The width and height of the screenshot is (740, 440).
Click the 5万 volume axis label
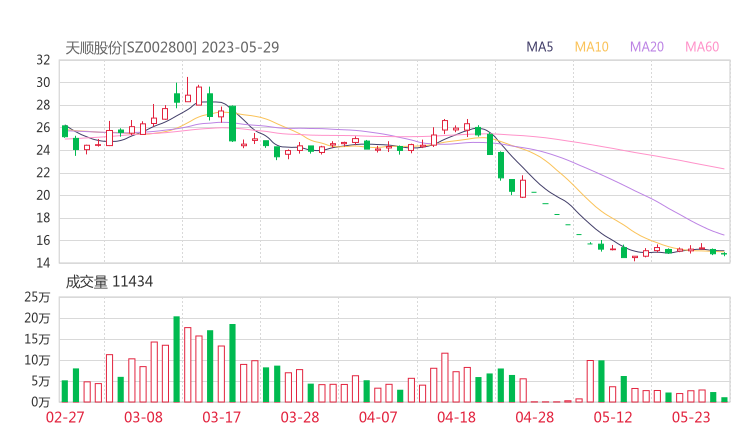(41, 381)
